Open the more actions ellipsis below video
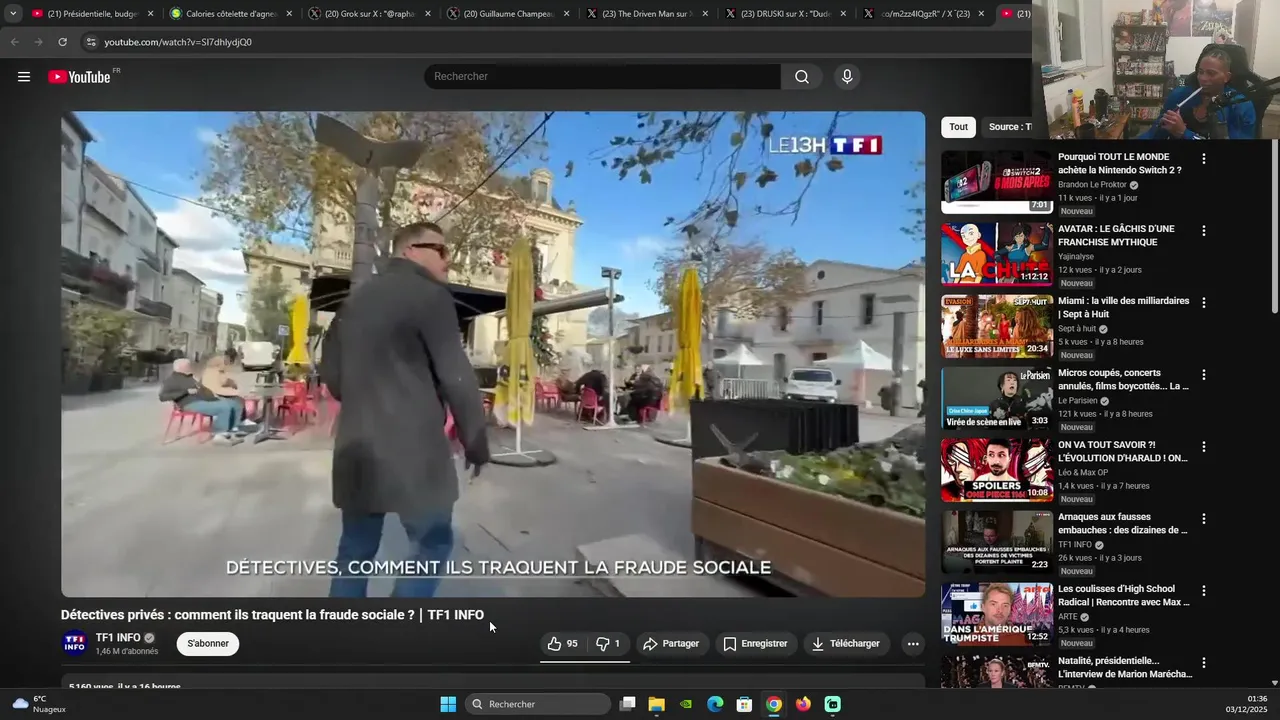This screenshot has width=1280, height=720. (x=913, y=644)
